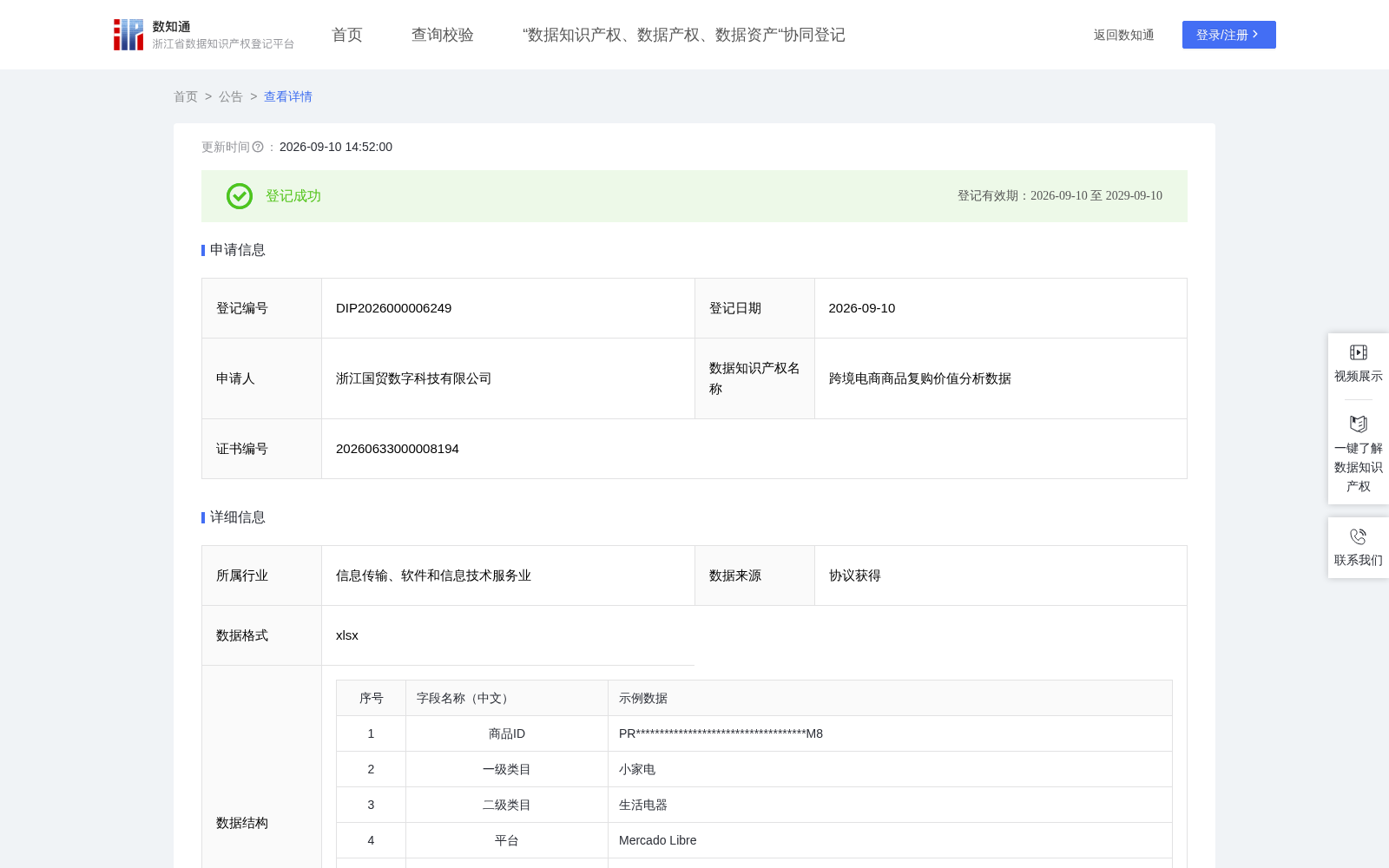The height and width of the screenshot is (868, 1389).
Task: Open the 协同登记 navigation menu item
Action: click(684, 35)
